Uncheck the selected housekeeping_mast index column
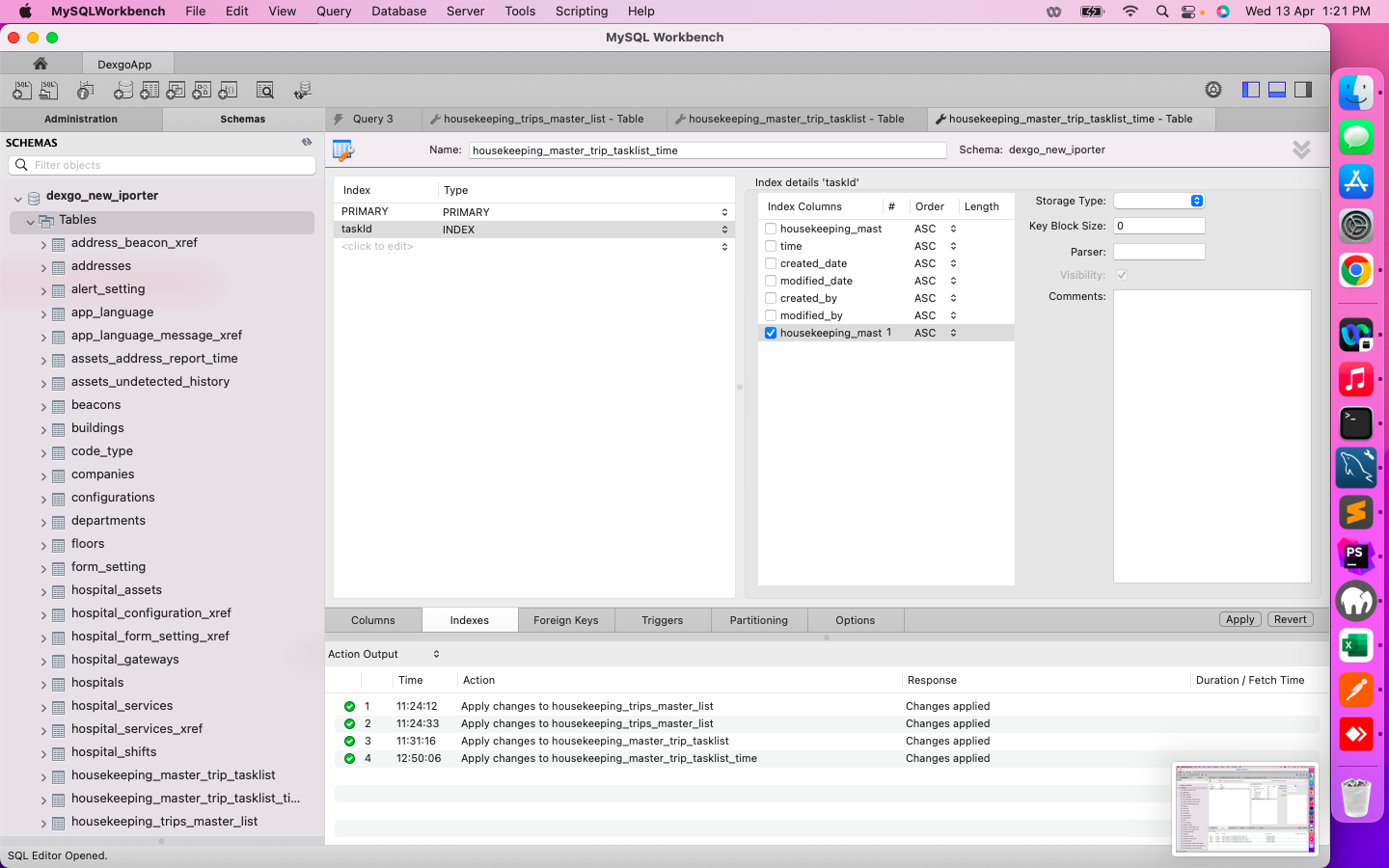 tap(771, 333)
